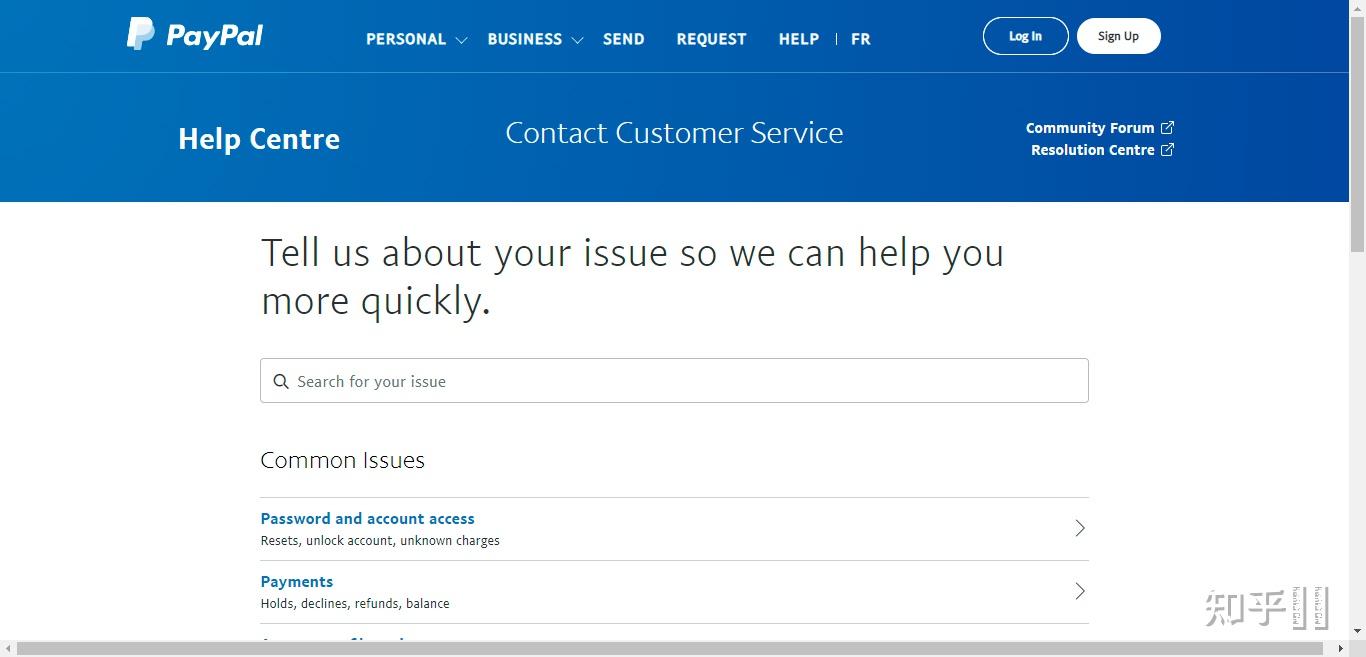
Task: Open the SEND menu item
Action: 623,39
